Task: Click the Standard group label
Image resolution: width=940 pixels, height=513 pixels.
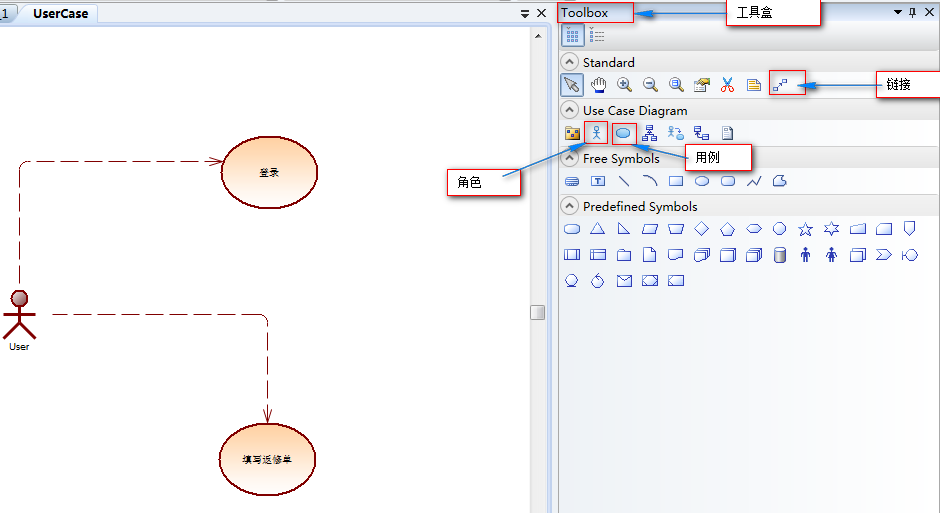Action: click(608, 62)
